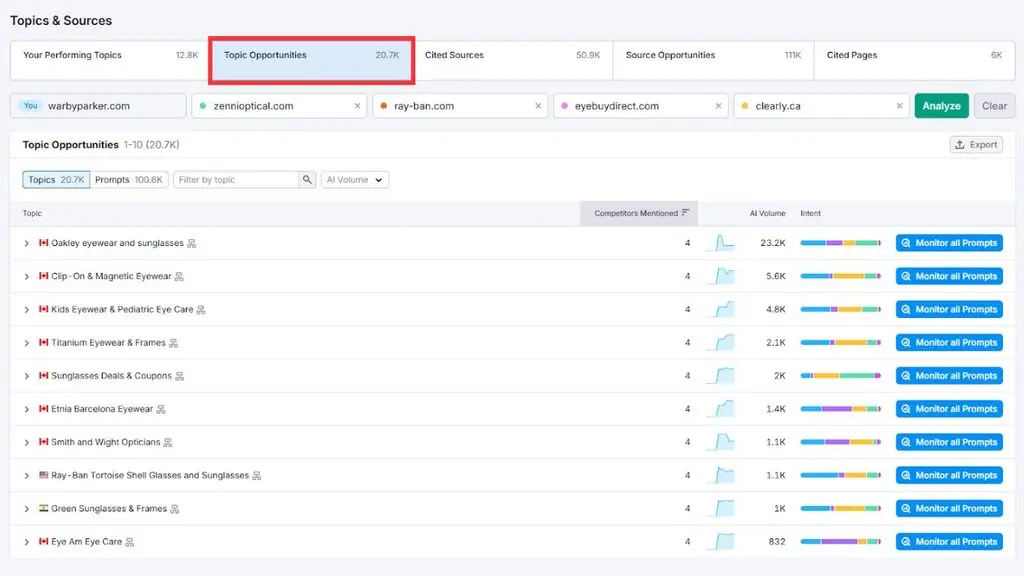
Task: Monitor all Prompts for Green Sunglasses & Frames
Action: (949, 508)
